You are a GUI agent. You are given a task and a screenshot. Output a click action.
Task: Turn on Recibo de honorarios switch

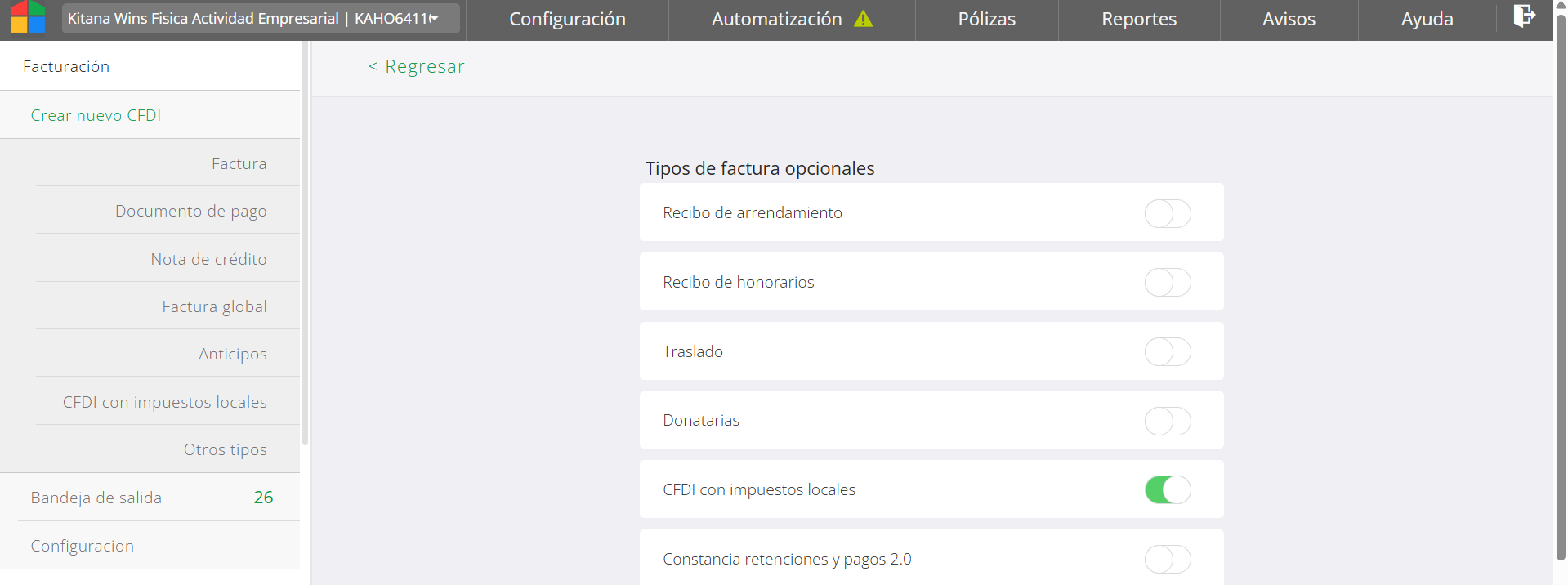pyautogui.click(x=1167, y=283)
